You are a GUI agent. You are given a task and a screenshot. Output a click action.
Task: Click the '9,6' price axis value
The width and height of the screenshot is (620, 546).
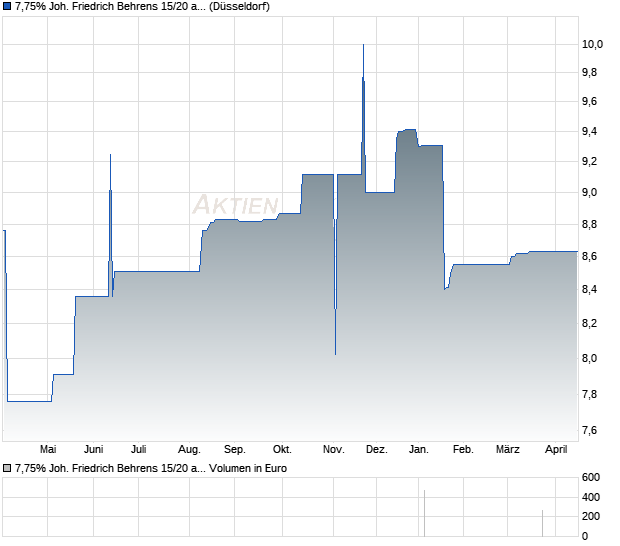pyautogui.click(x=589, y=102)
